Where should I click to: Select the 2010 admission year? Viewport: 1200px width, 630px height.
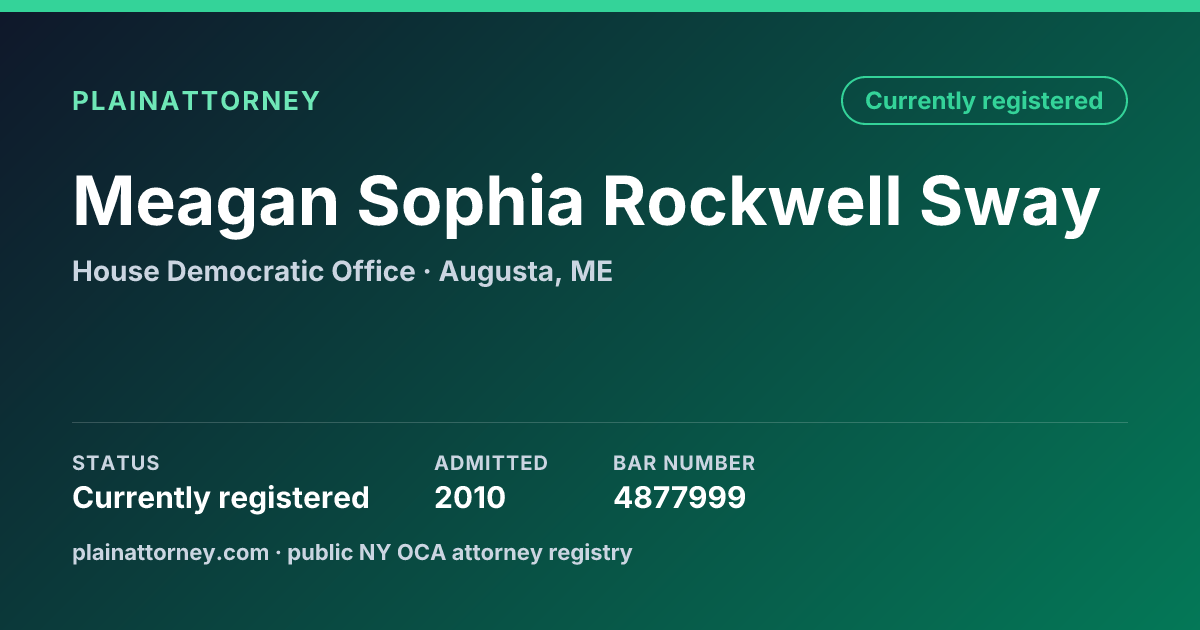pos(470,498)
